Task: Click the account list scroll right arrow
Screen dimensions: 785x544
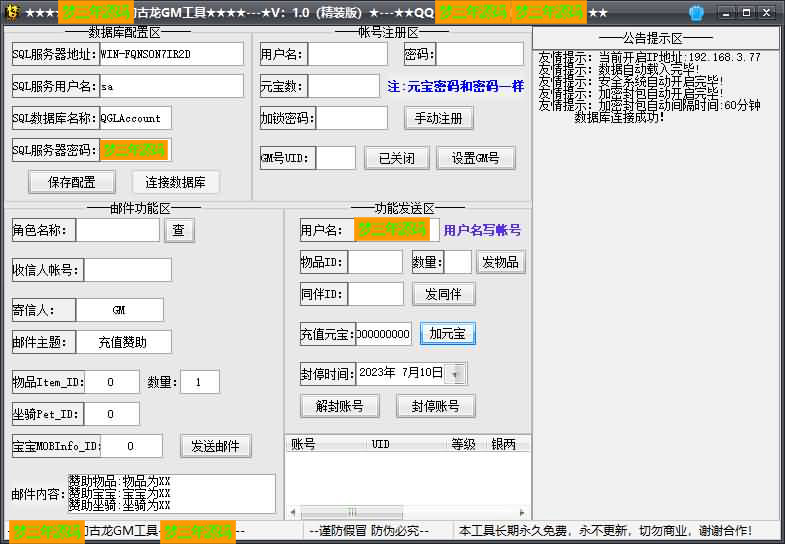Action: click(x=522, y=512)
